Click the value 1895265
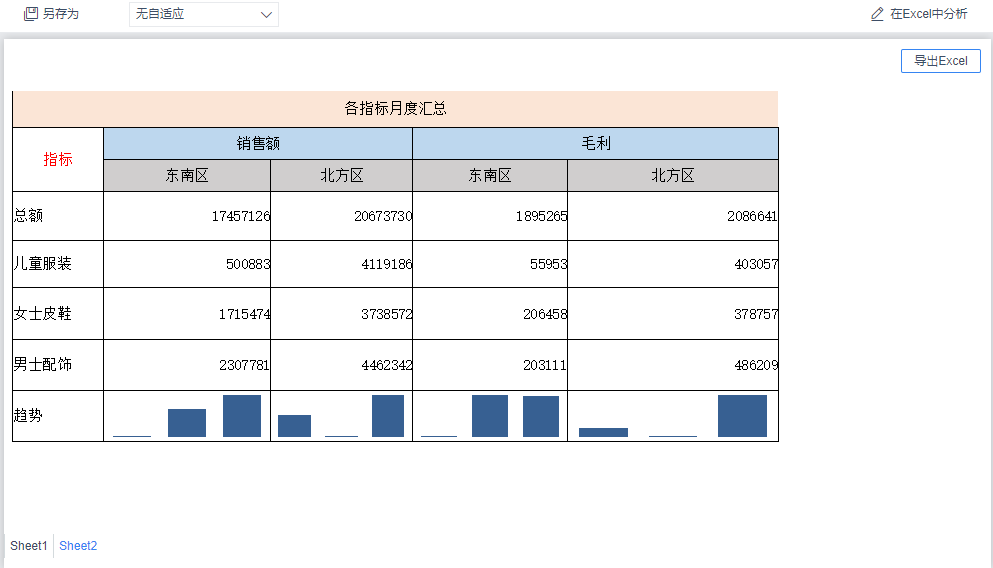The width and height of the screenshot is (993, 568). click(x=541, y=216)
